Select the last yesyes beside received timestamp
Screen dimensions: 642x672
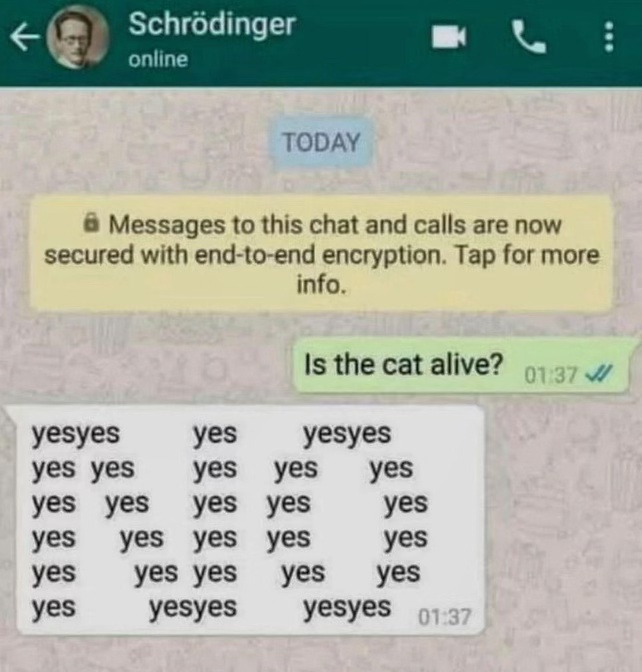click(x=347, y=608)
